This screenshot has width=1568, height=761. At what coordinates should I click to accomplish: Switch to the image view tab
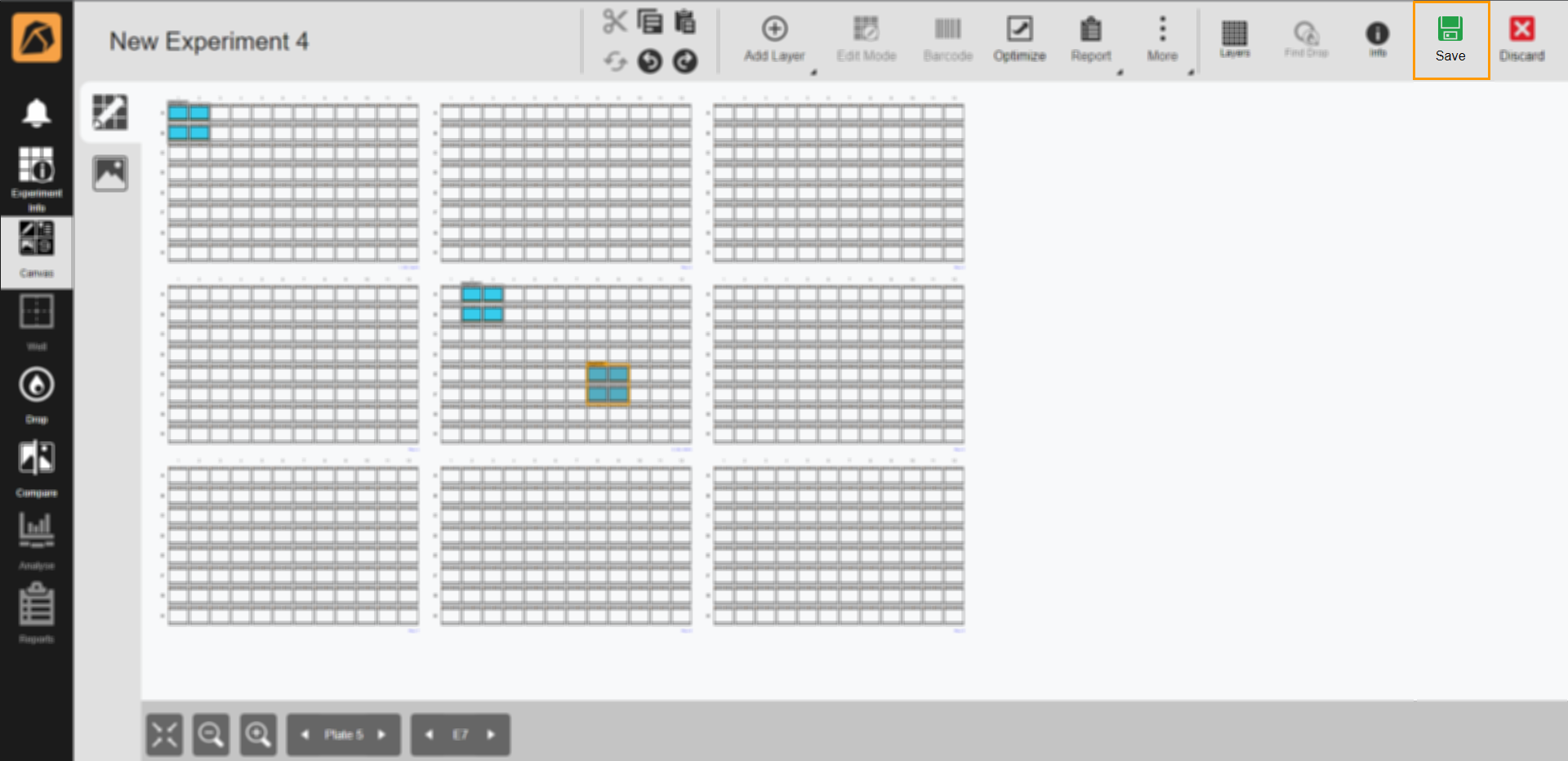tap(110, 173)
